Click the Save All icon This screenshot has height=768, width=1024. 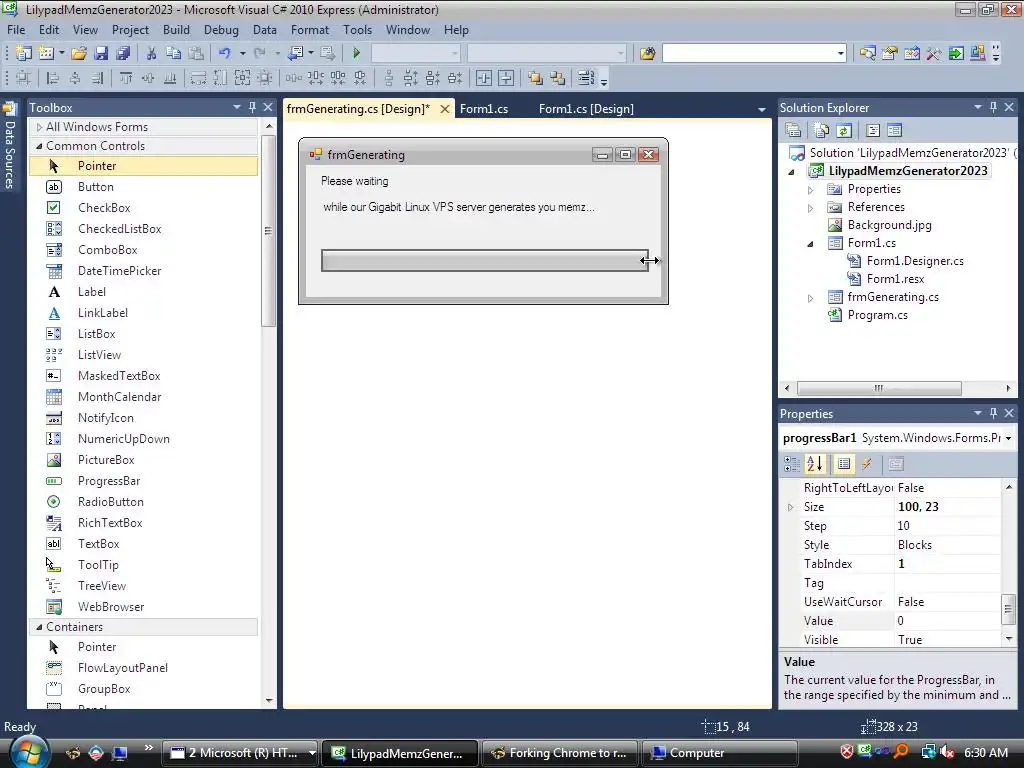tap(123, 53)
